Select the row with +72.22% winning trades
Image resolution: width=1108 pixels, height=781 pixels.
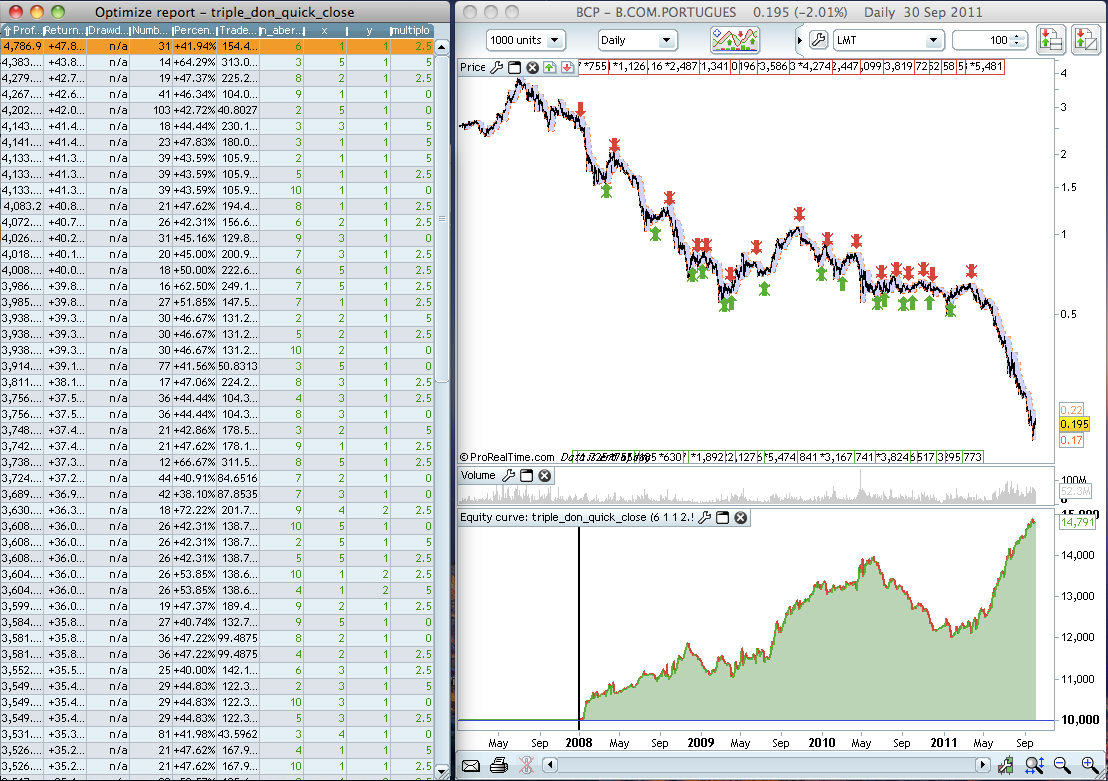coord(216,510)
